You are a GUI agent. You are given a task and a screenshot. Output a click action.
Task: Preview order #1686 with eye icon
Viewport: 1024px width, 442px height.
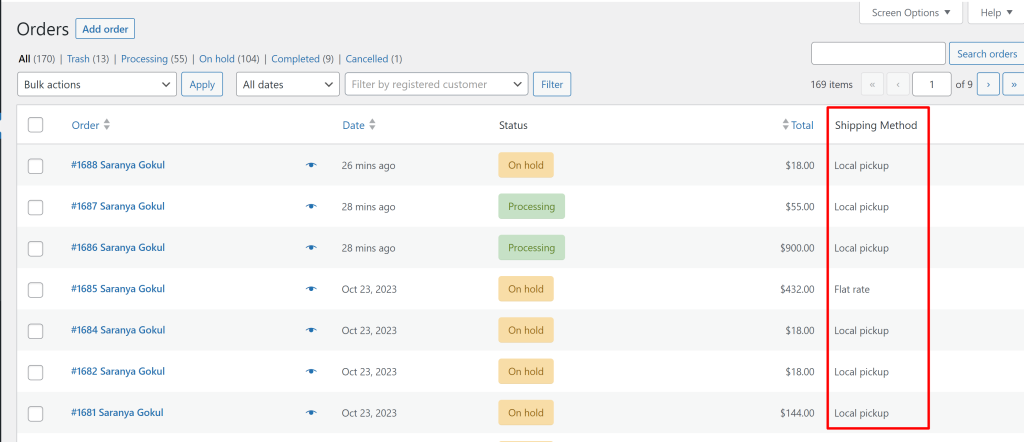[x=311, y=247]
